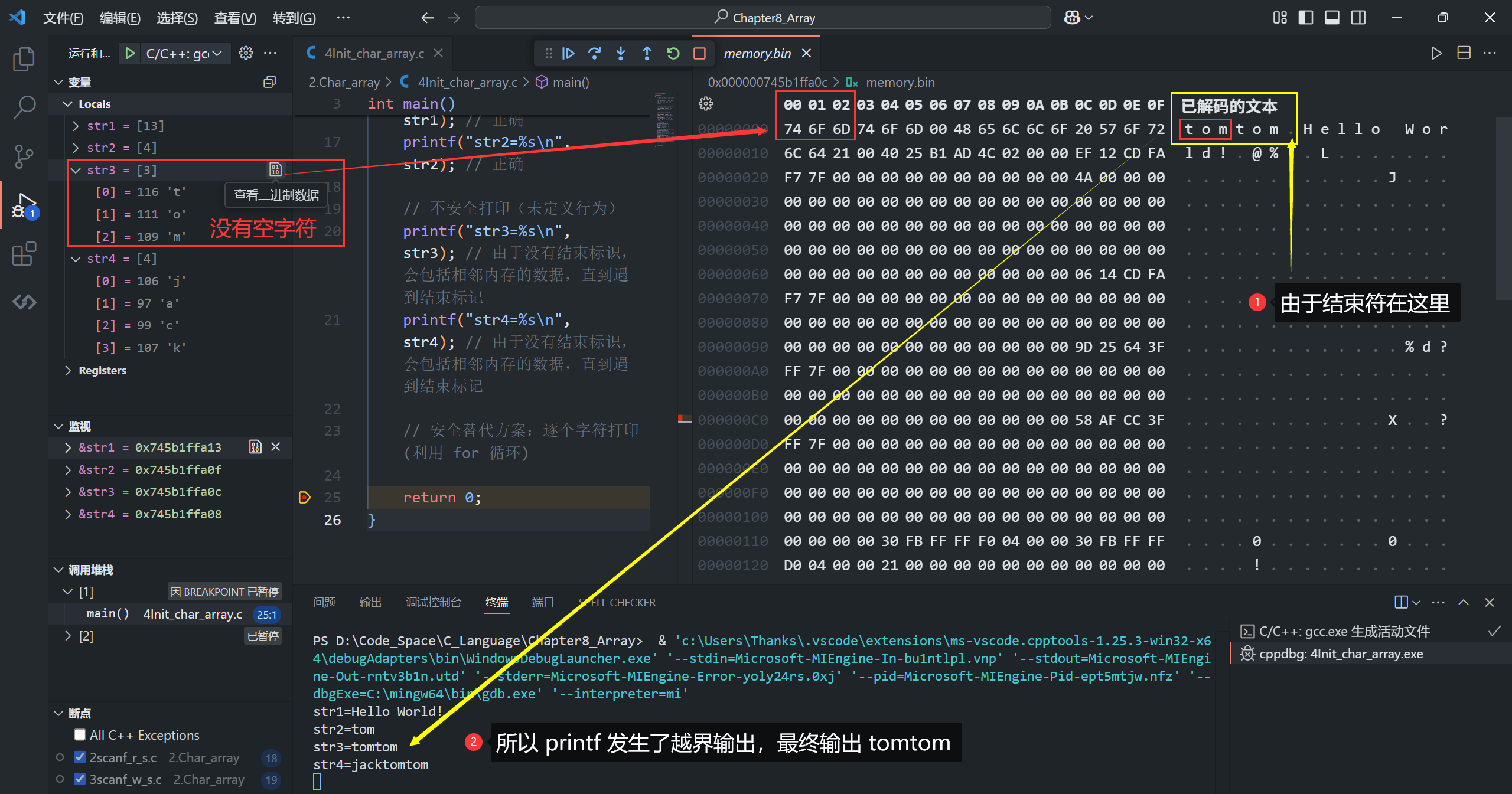Stop the debugging session
The image size is (1512, 794).
(x=699, y=54)
